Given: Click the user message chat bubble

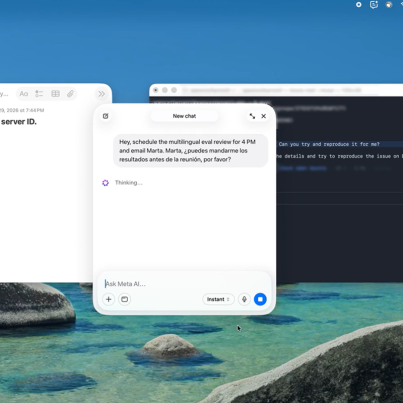Looking at the screenshot, I should coord(191,151).
